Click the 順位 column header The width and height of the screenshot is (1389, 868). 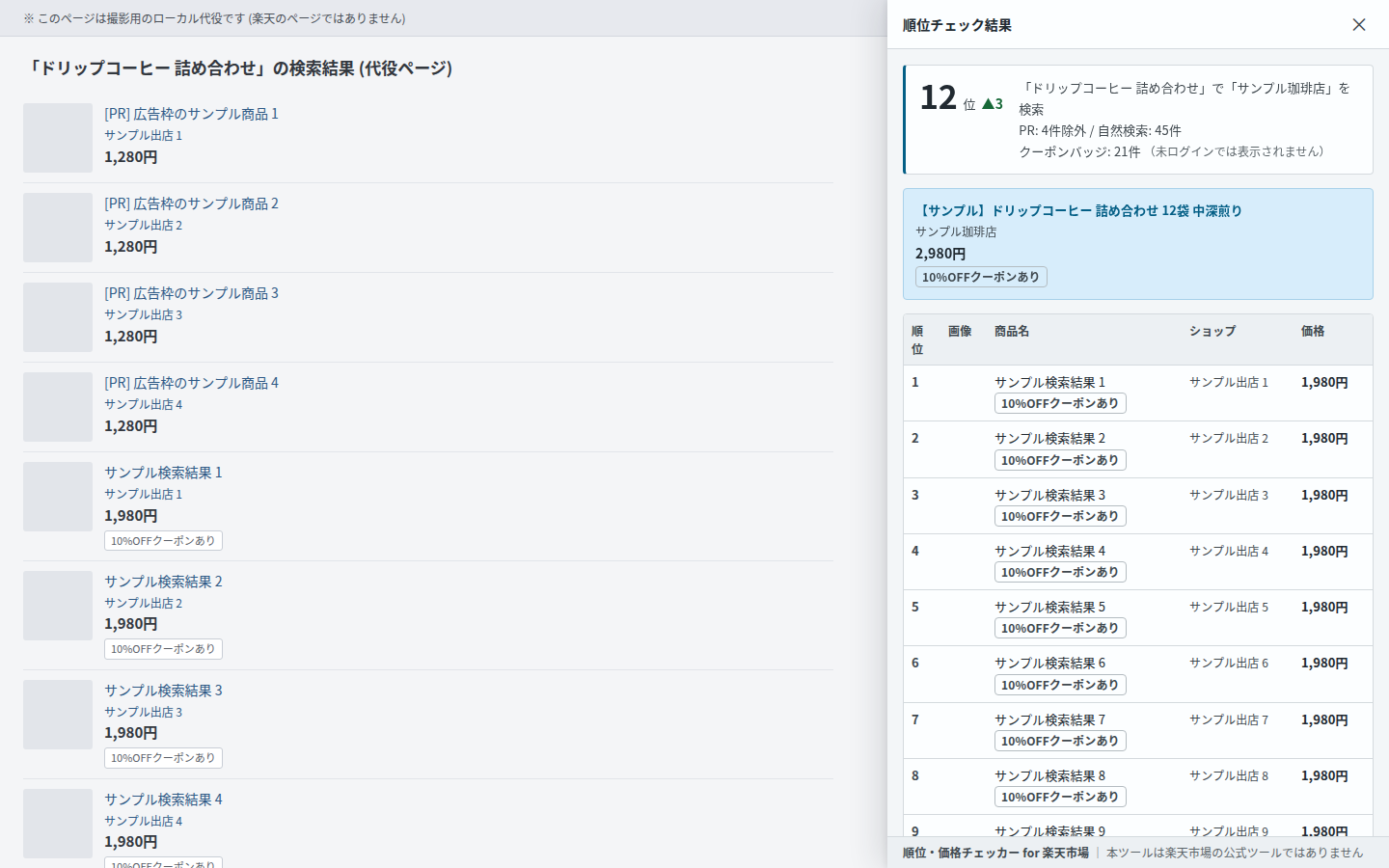click(917, 339)
